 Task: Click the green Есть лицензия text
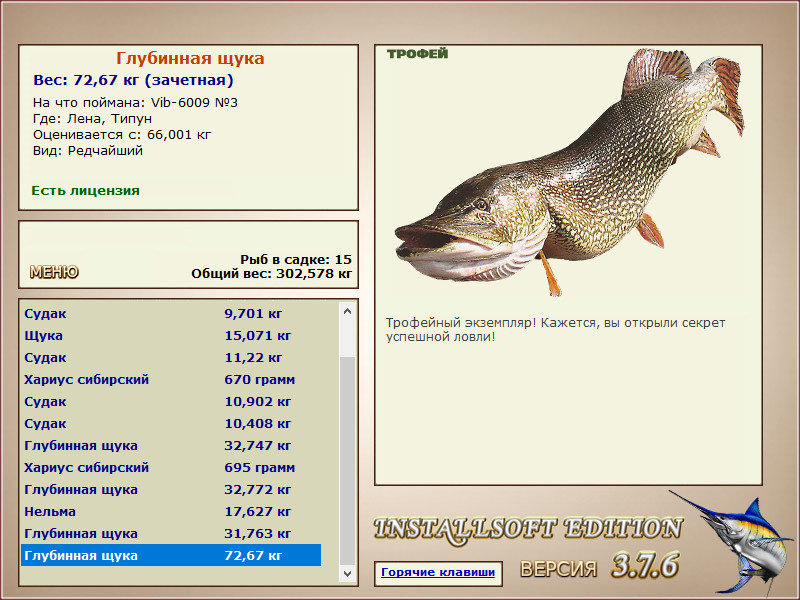tap(85, 190)
